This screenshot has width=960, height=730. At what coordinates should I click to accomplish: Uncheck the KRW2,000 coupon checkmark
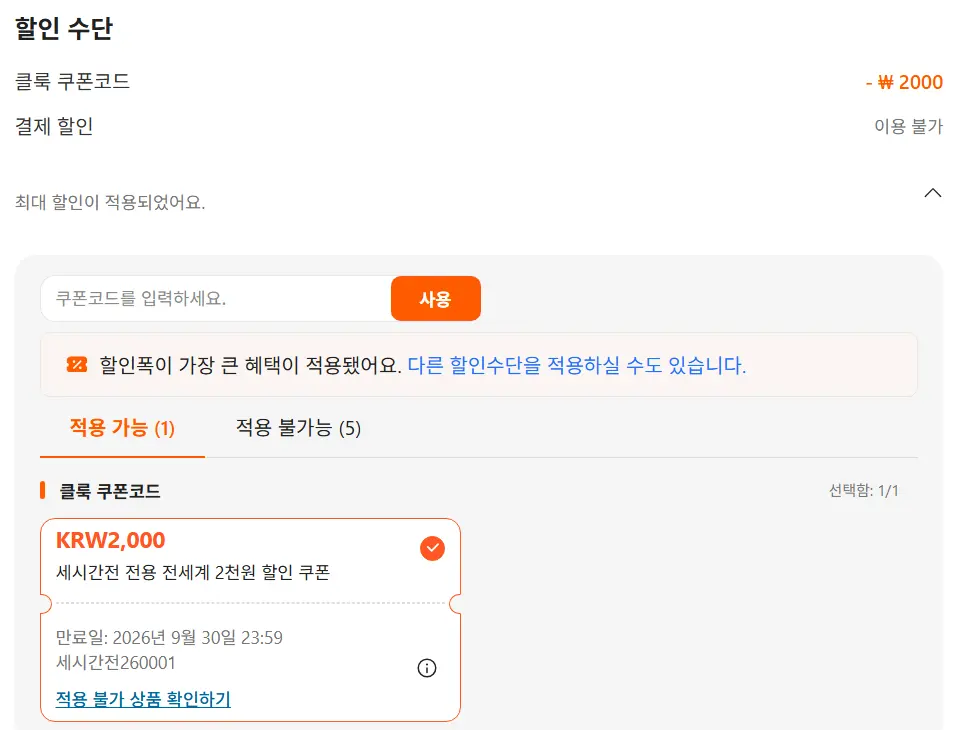coord(432,548)
